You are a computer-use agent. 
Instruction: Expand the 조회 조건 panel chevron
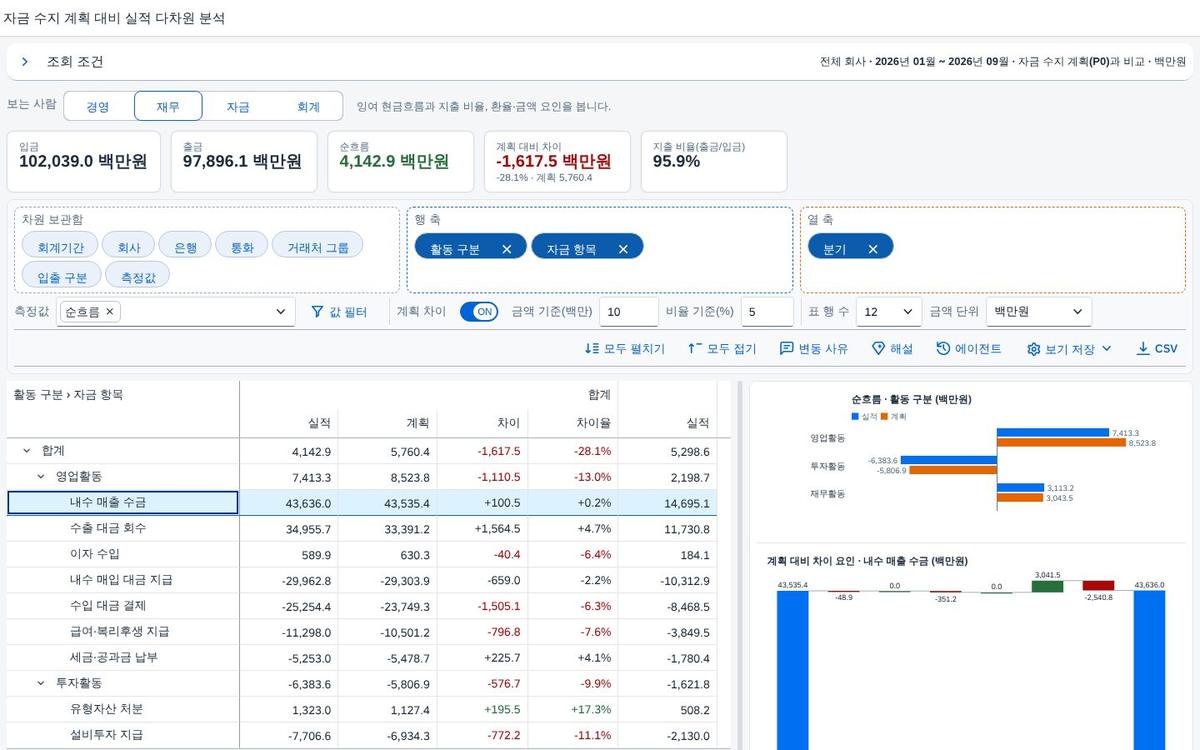pos(25,62)
